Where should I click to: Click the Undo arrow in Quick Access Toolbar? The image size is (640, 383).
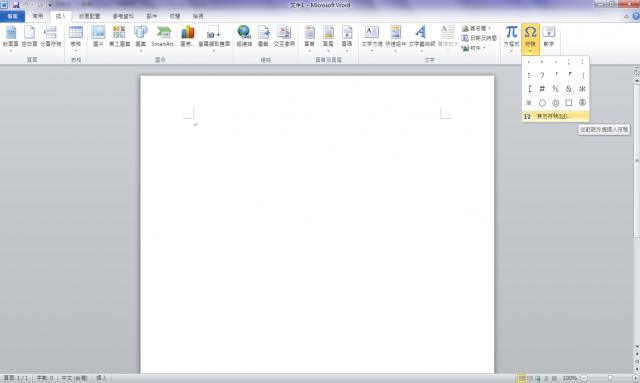25,5
